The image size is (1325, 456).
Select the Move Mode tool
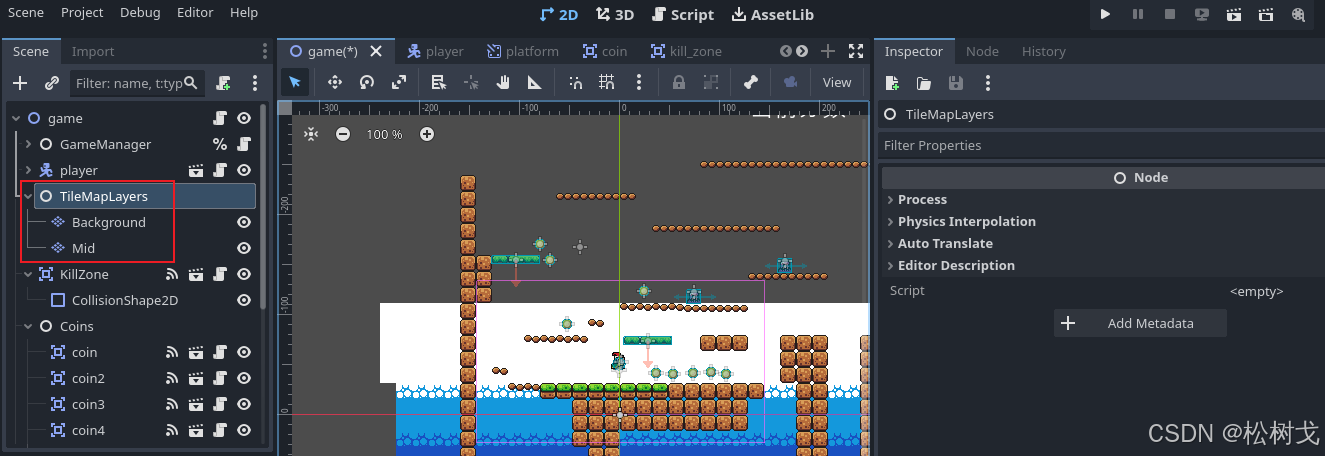(335, 82)
